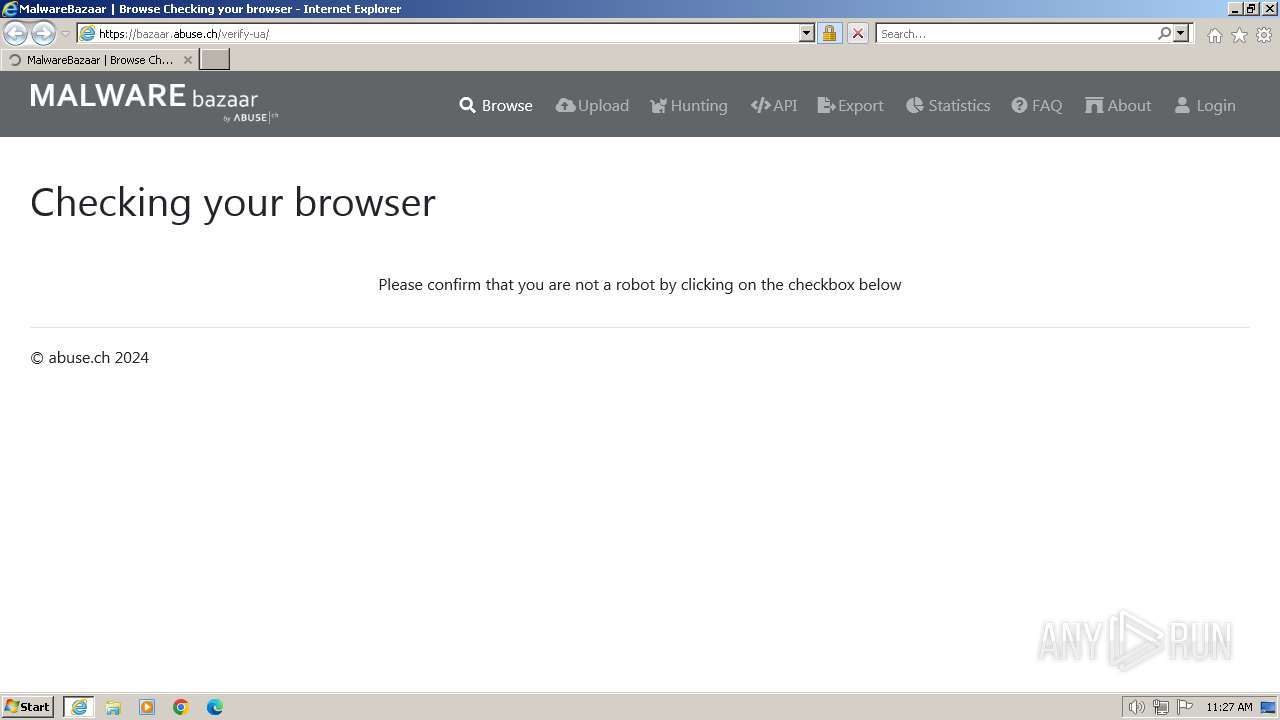The height and width of the screenshot is (720, 1280).
Task: Click the Action Center flag icon
Action: (1185, 707)
